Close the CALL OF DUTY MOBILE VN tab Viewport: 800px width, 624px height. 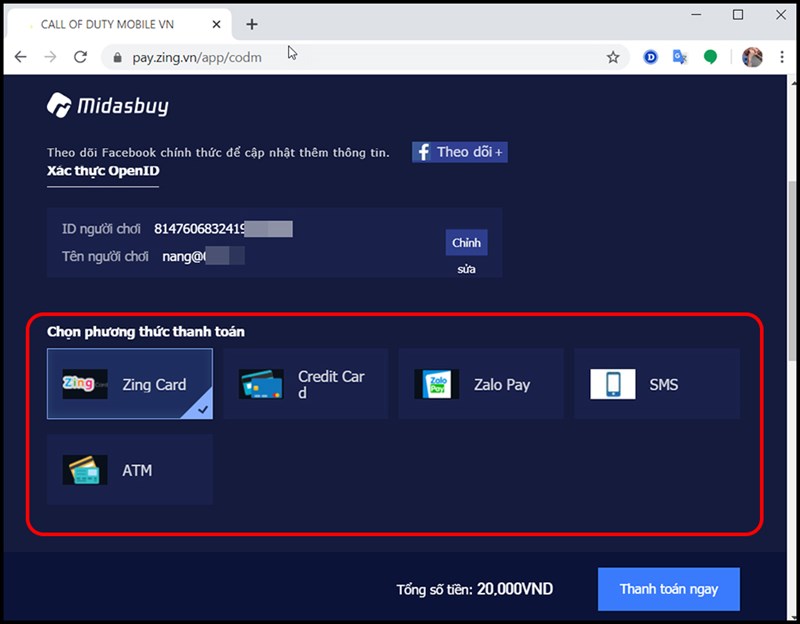[x=216, y=24]
